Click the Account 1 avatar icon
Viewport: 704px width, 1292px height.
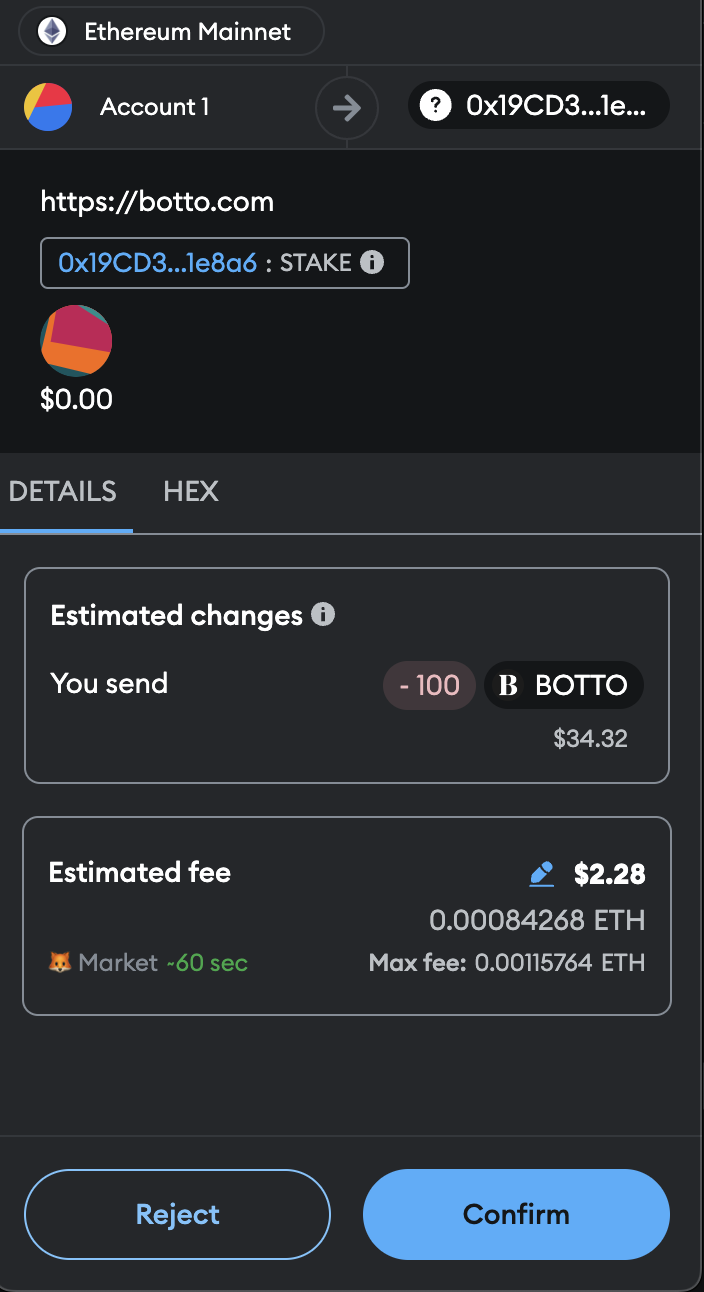tap(48, 107)
